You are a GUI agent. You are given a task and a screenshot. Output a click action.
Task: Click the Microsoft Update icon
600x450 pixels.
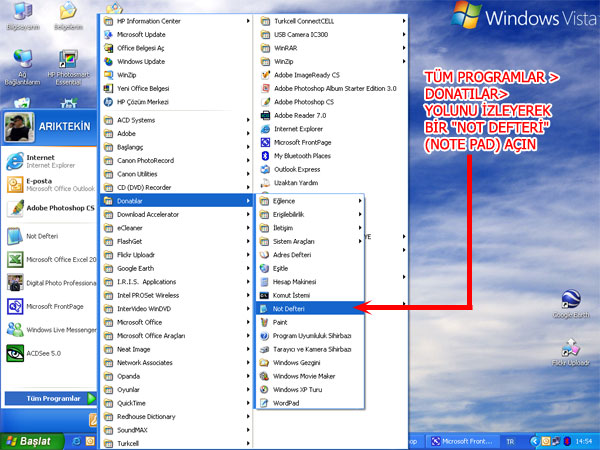pyautogui.click(x=109, y=34)
